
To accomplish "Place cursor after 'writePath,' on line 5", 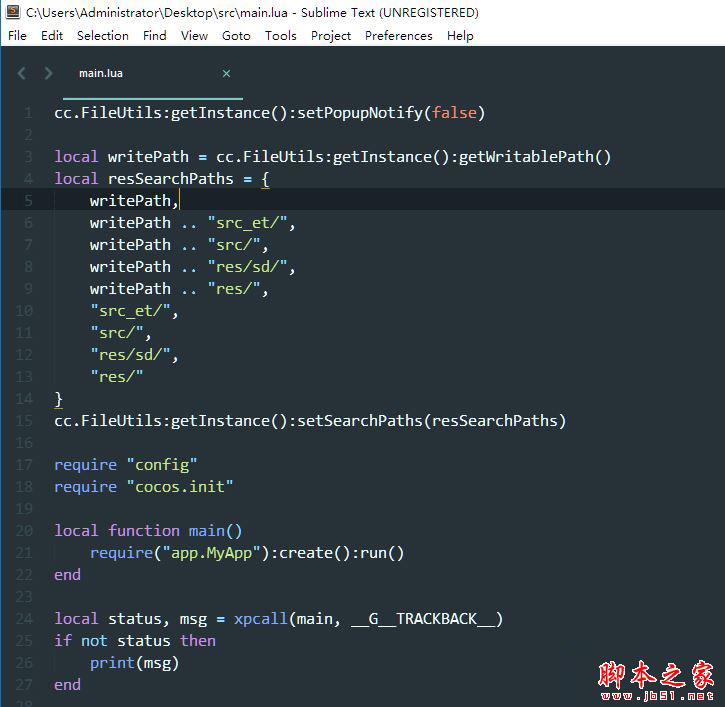I will pos(179,201).
